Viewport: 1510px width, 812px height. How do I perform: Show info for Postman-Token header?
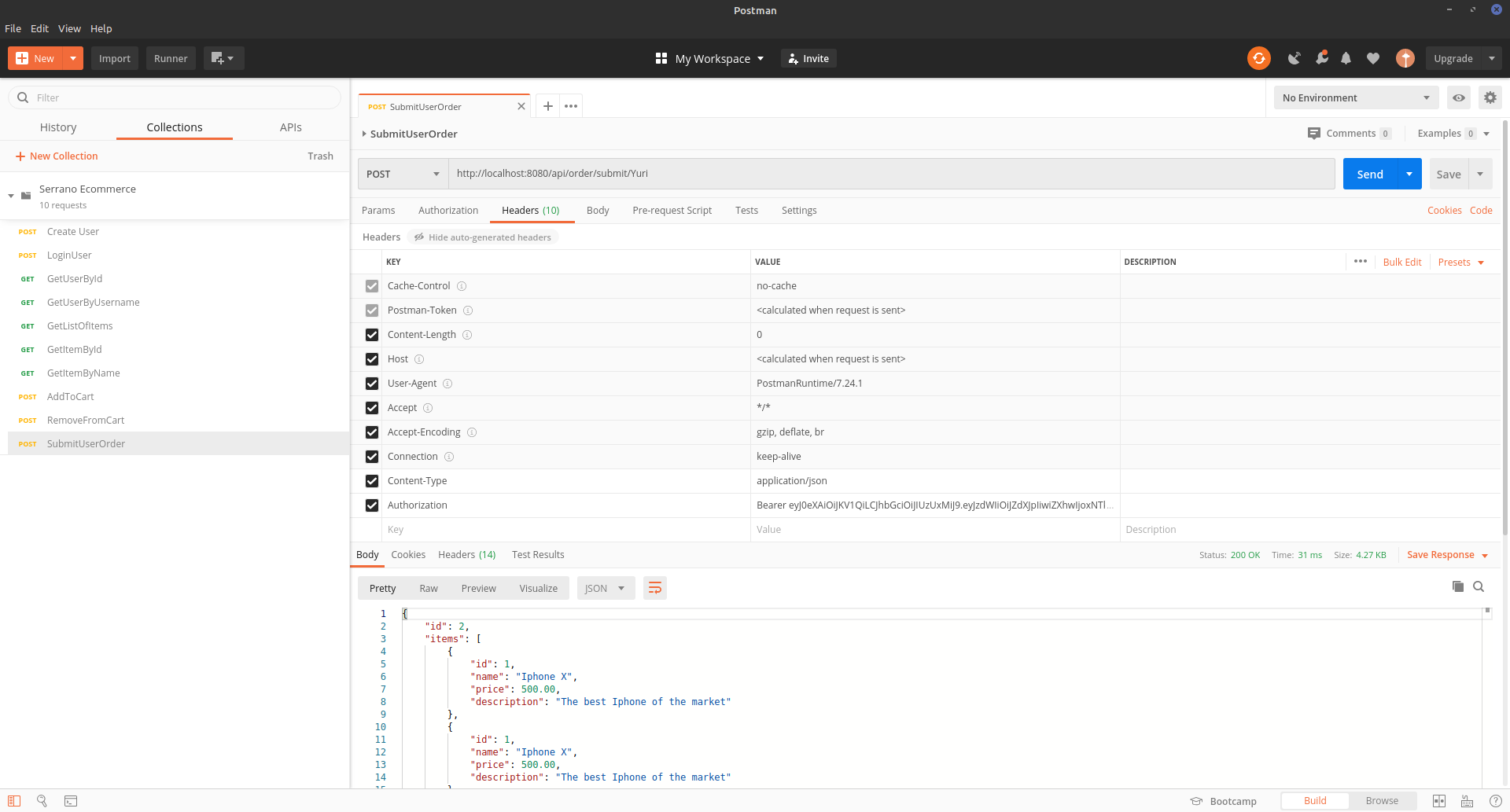(468, 310)
